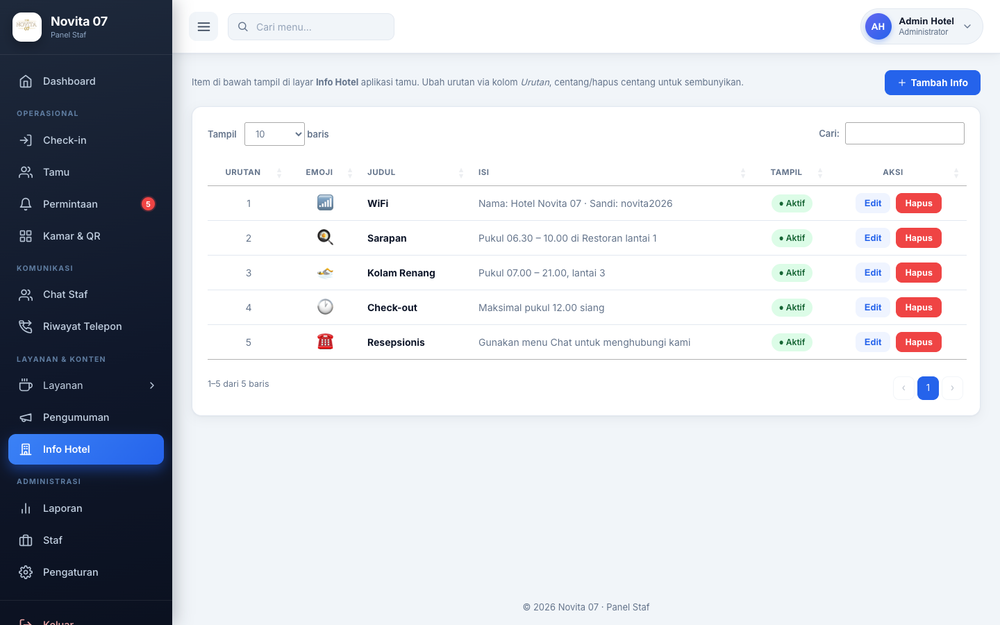Viewport: 1000px width, 625px height.
Task: Click the WiFi signal emoji
Action: [x=325, y=203]
